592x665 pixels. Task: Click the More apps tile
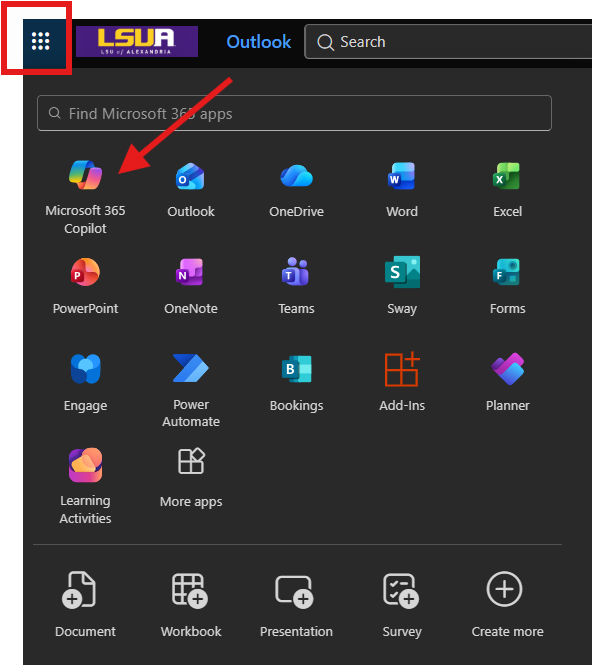(x=191, y=478)
